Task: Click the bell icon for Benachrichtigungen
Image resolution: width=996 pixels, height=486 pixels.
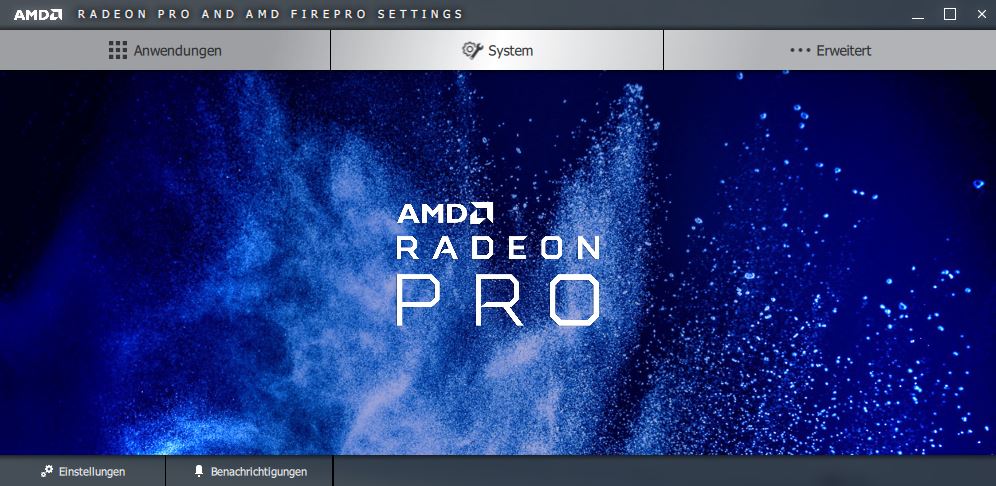Action: (199, 471)
